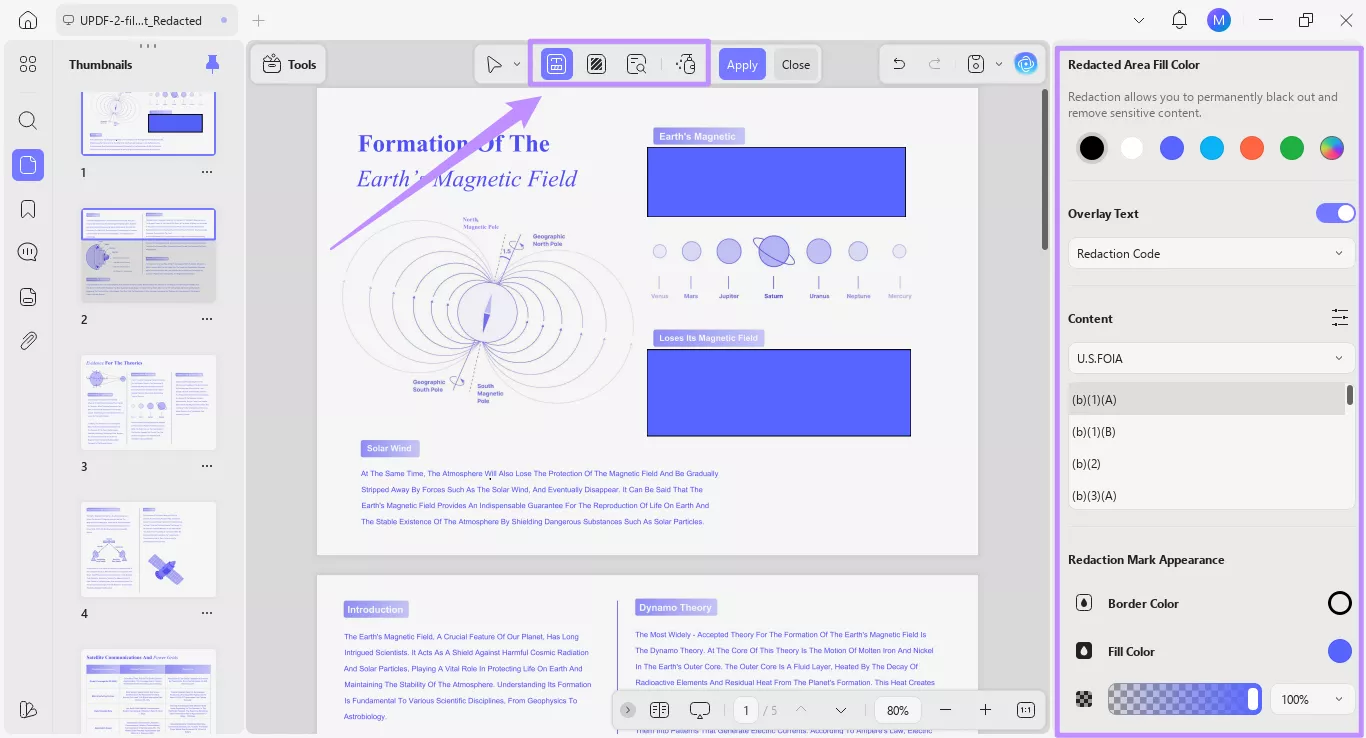Open the Layers panel icon

[28, 709]
